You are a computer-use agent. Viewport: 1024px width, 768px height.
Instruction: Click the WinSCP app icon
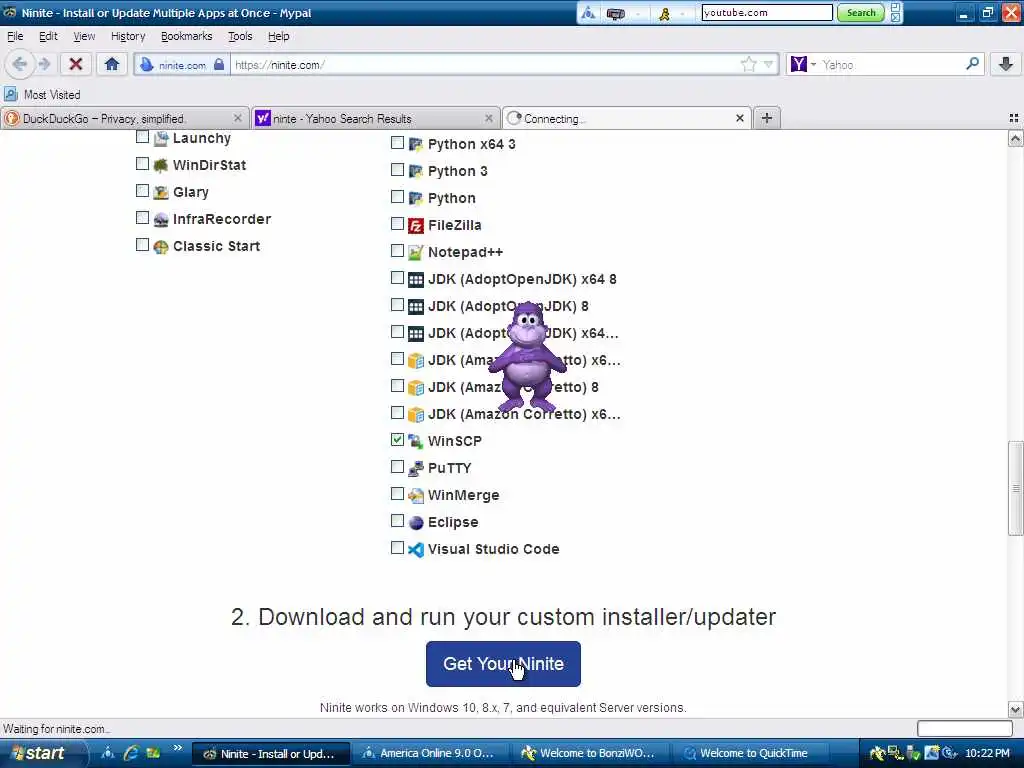click(416, 441)
